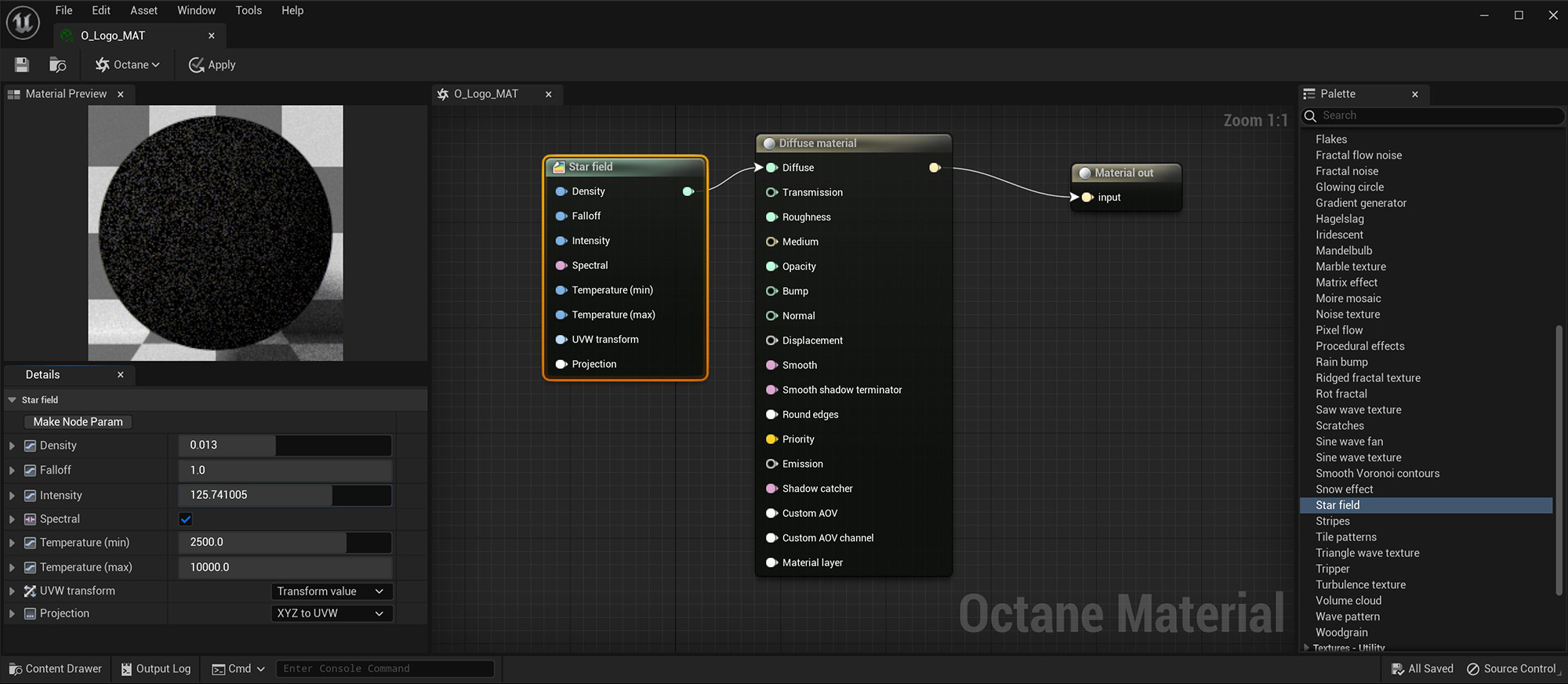Open the XYZ to UVW projection dropdown
Viewport: 1568px width, 684px height.
tap(332, 613)
